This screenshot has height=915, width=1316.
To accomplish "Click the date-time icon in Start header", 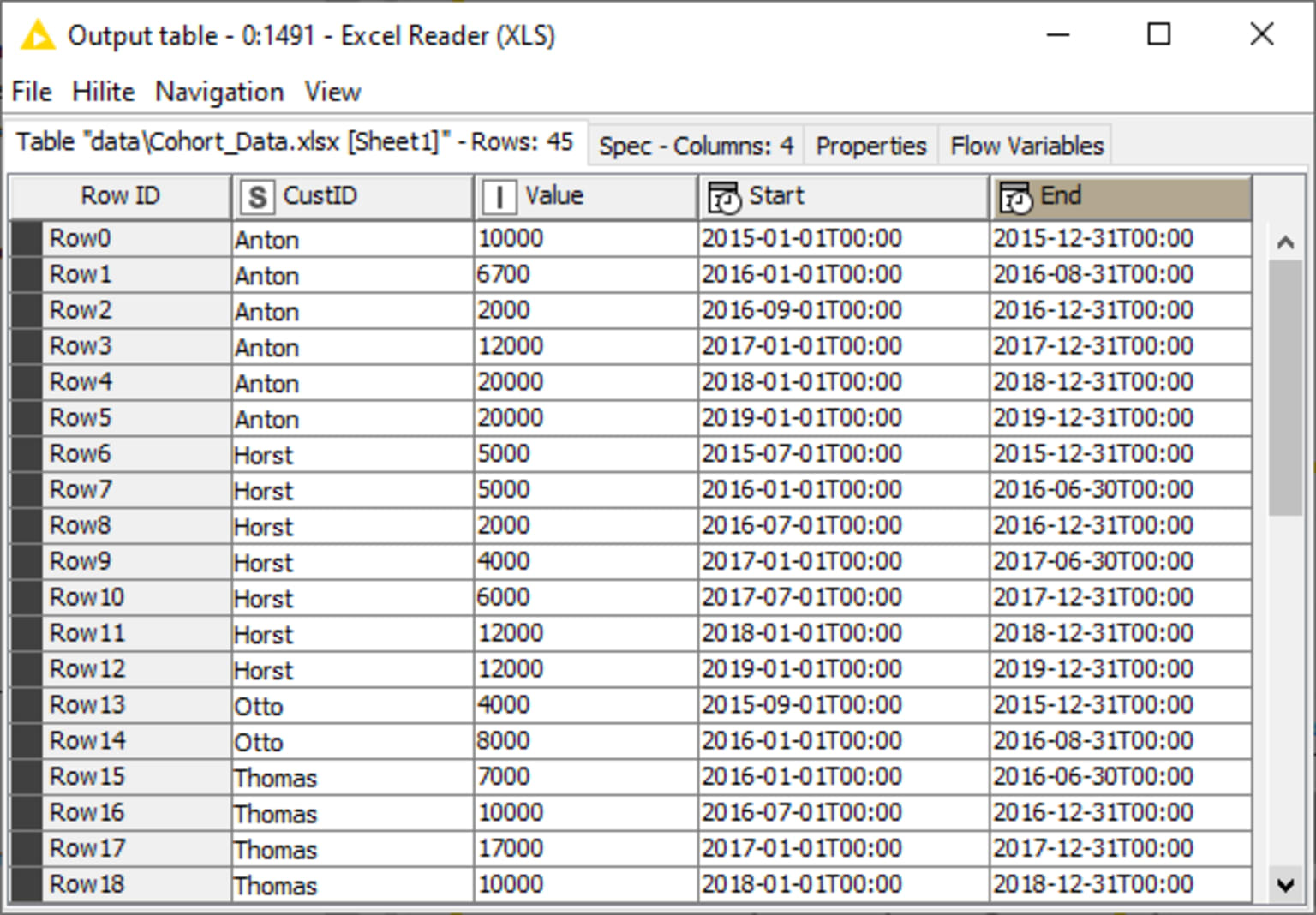I will tap(724, 197).
